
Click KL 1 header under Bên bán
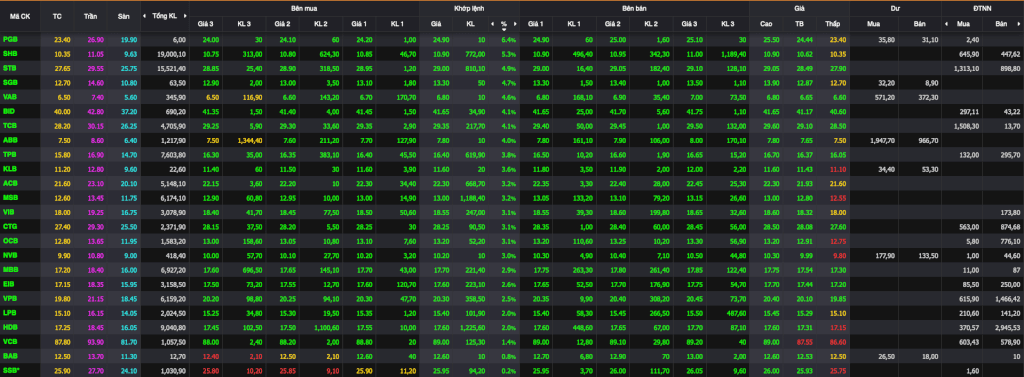coord(574,24)
